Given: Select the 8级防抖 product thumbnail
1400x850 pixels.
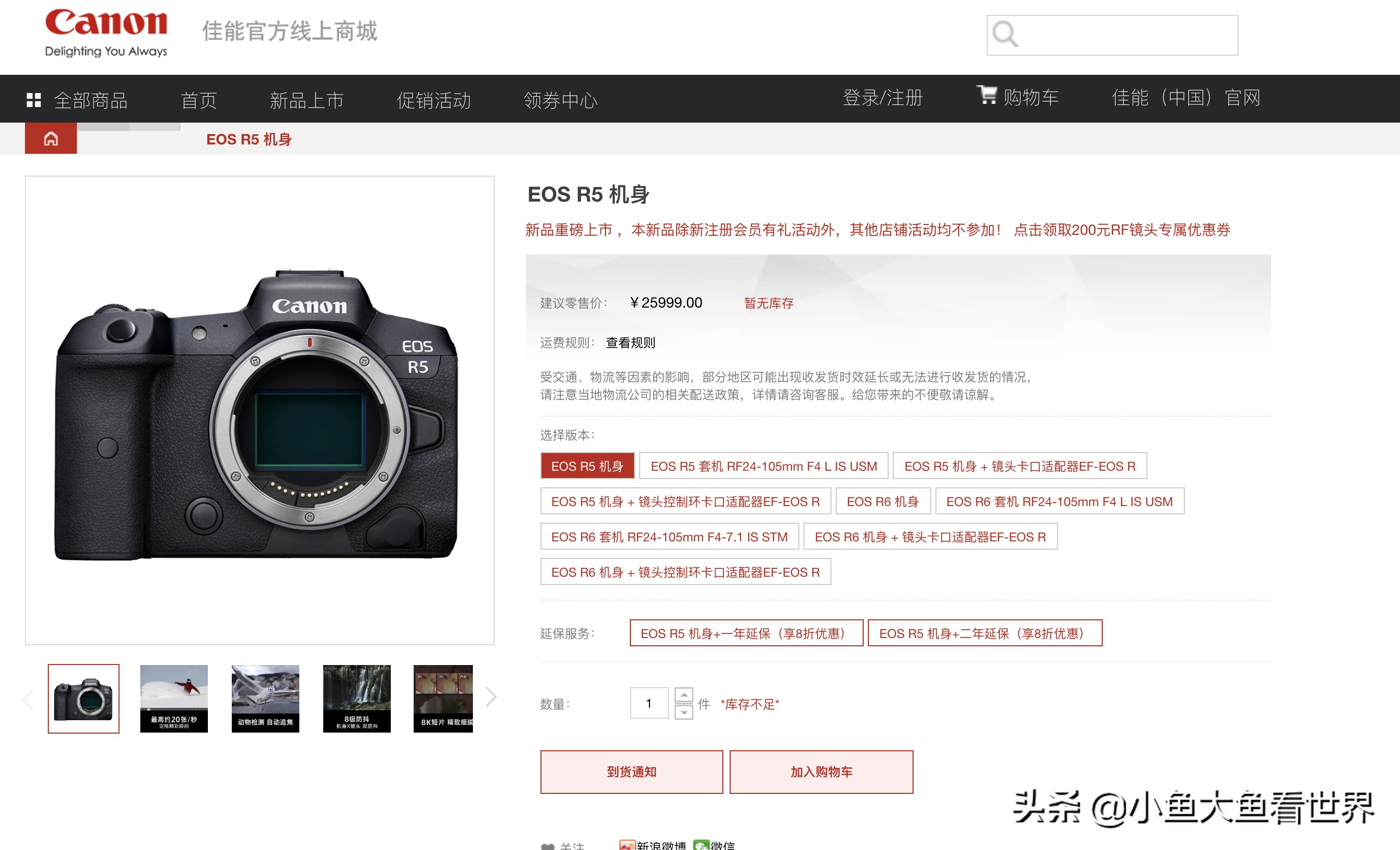Looking at the screenshot, I should pos(356,698).
